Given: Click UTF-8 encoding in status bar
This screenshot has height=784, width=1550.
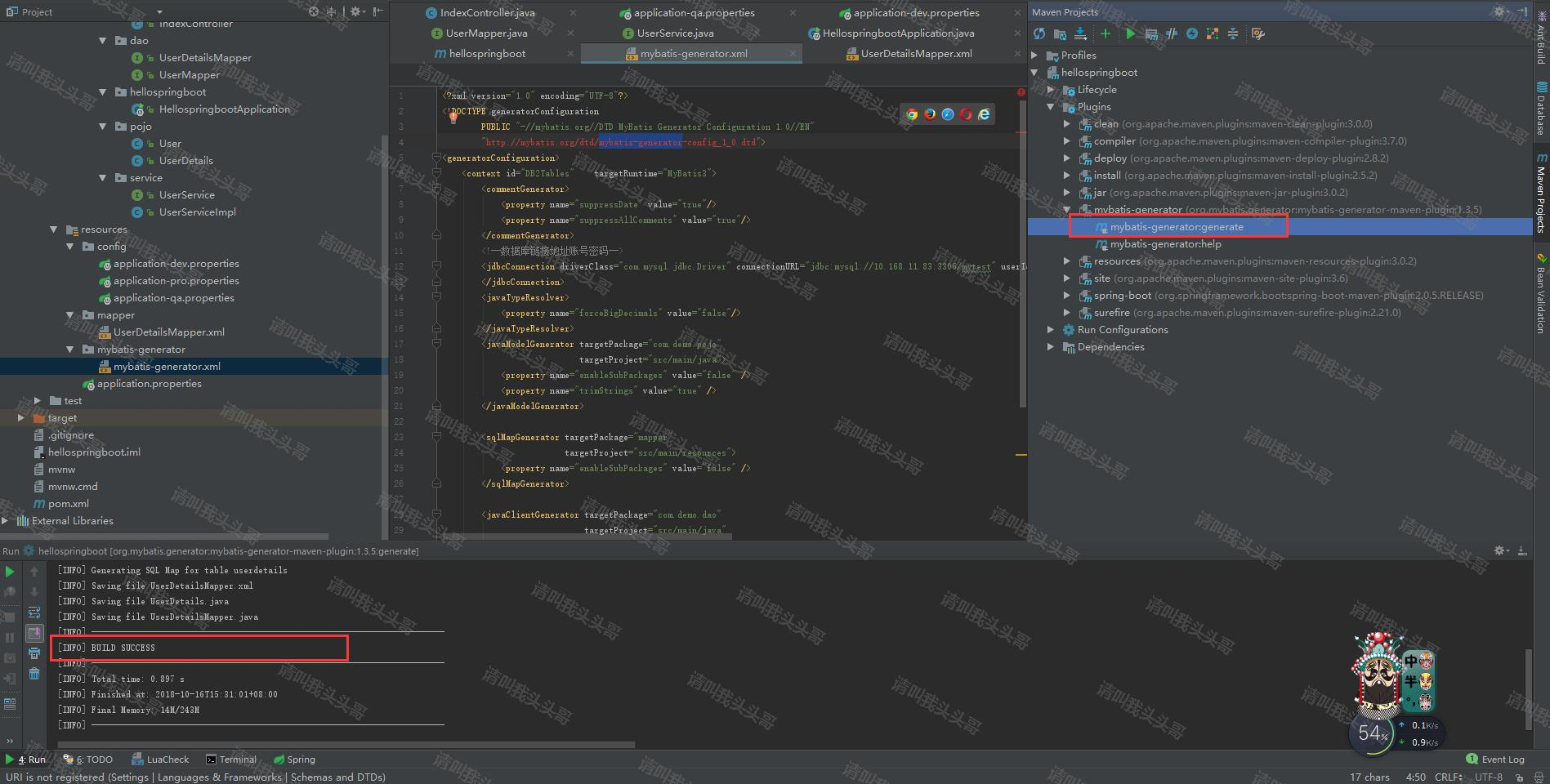Looking at the screenshot, I should (1489, 777).
